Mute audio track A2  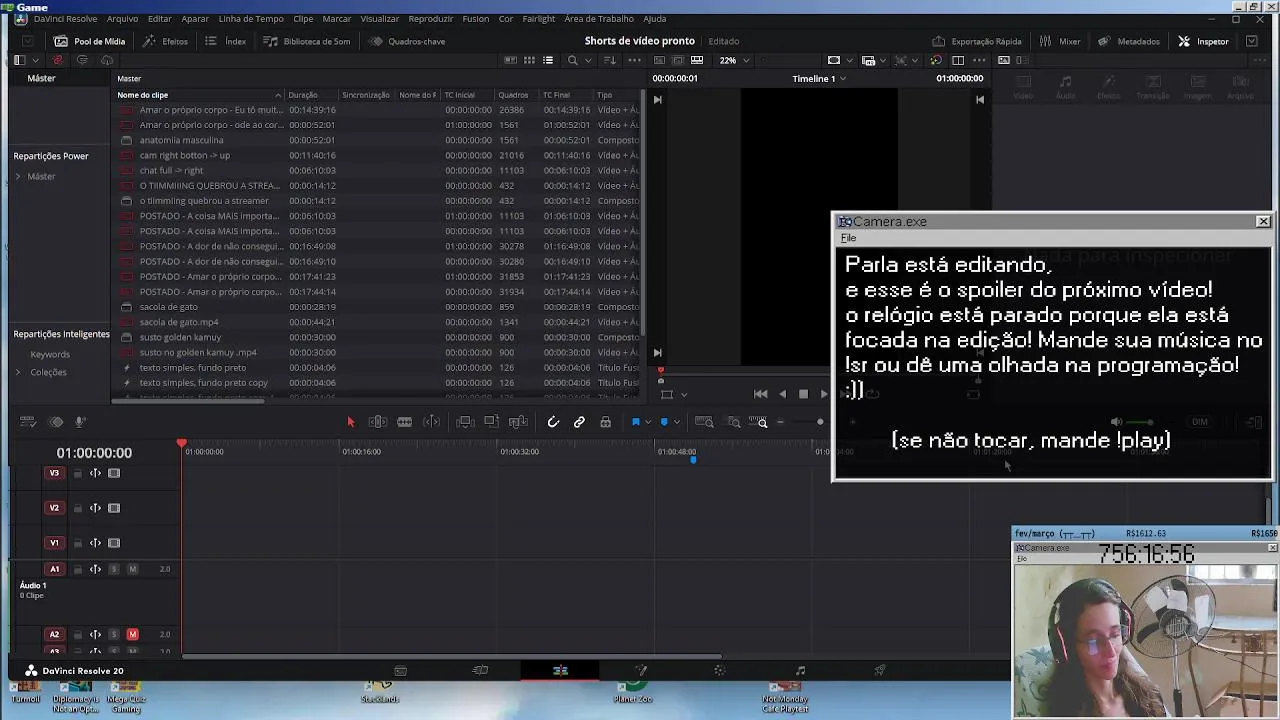click(x=132, y=634)
